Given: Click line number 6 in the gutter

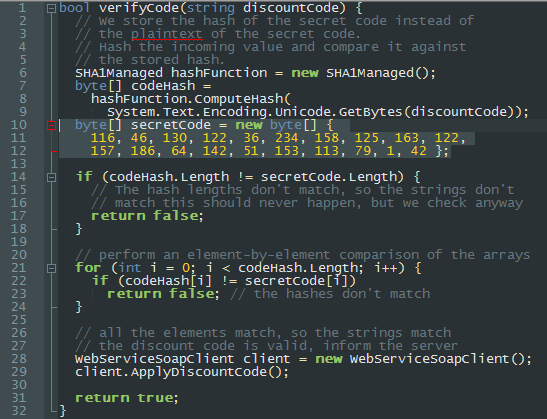Looking at the screenshot, I should coord(23,73).
